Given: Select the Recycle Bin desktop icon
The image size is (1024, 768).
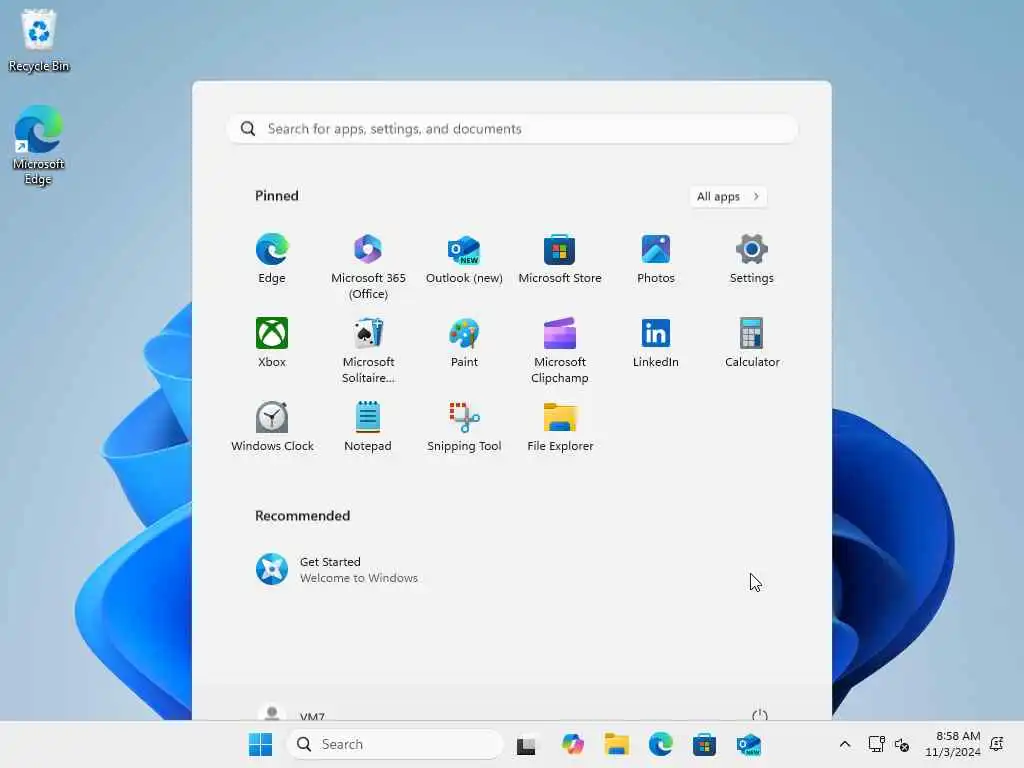Looking at the screenshot, I should tap(39, 40).
